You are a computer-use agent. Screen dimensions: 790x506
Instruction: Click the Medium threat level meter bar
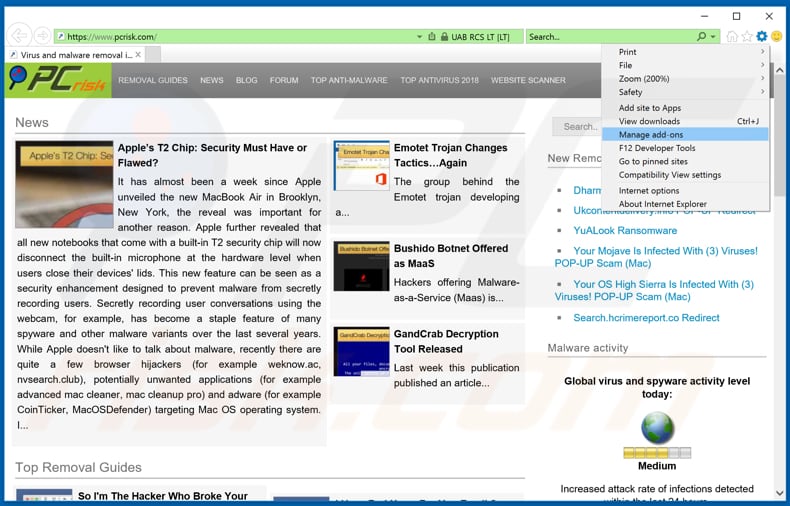[657, 453]
